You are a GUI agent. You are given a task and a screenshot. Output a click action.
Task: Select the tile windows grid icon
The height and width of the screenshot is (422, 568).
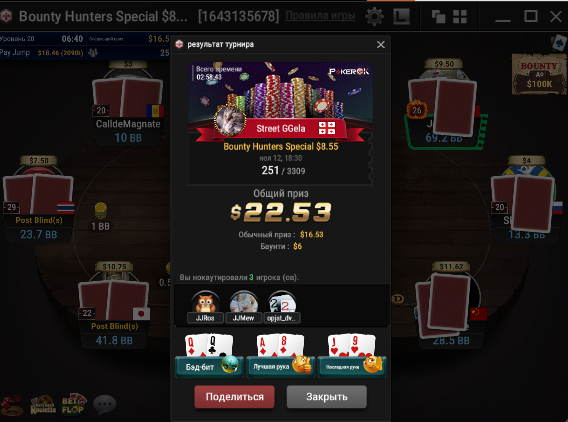coord(460,17)
